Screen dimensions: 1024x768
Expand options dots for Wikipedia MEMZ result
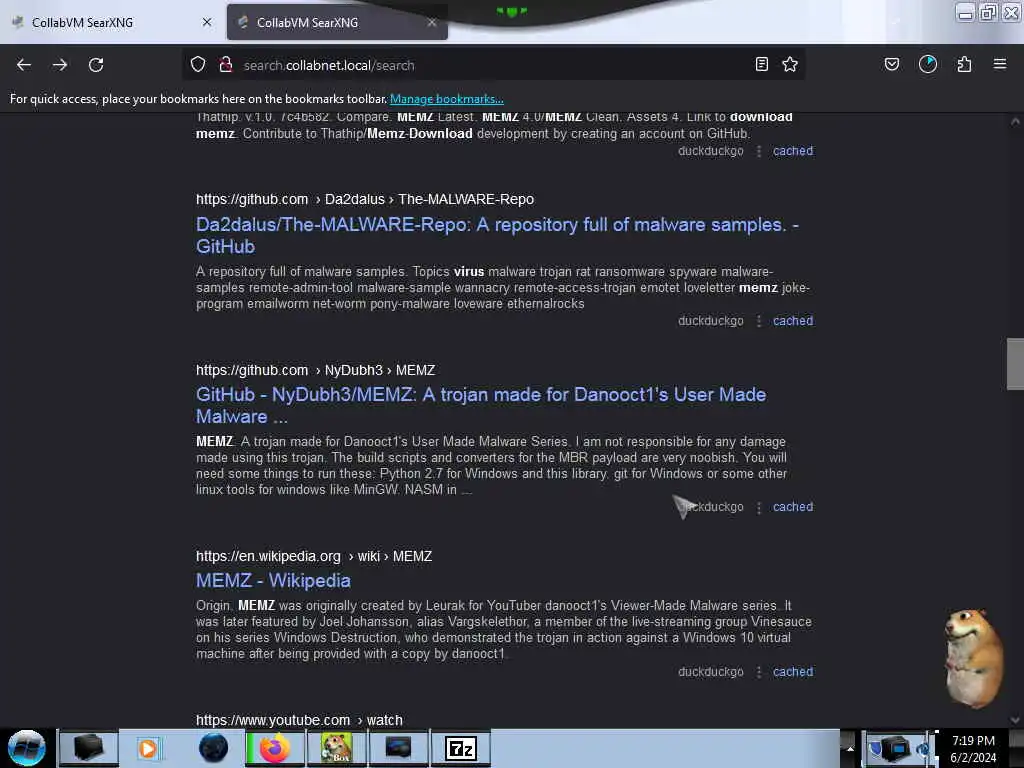(759, 672)
